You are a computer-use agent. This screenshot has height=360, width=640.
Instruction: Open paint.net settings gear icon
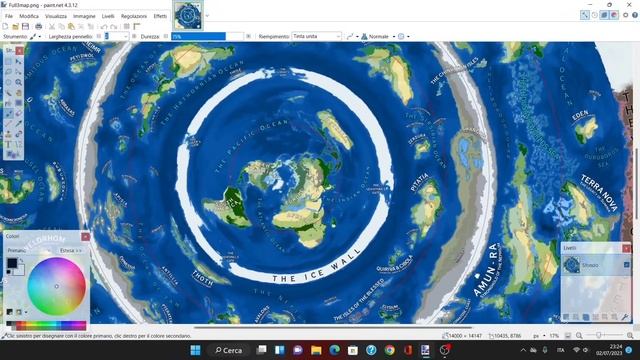[625, 15]
